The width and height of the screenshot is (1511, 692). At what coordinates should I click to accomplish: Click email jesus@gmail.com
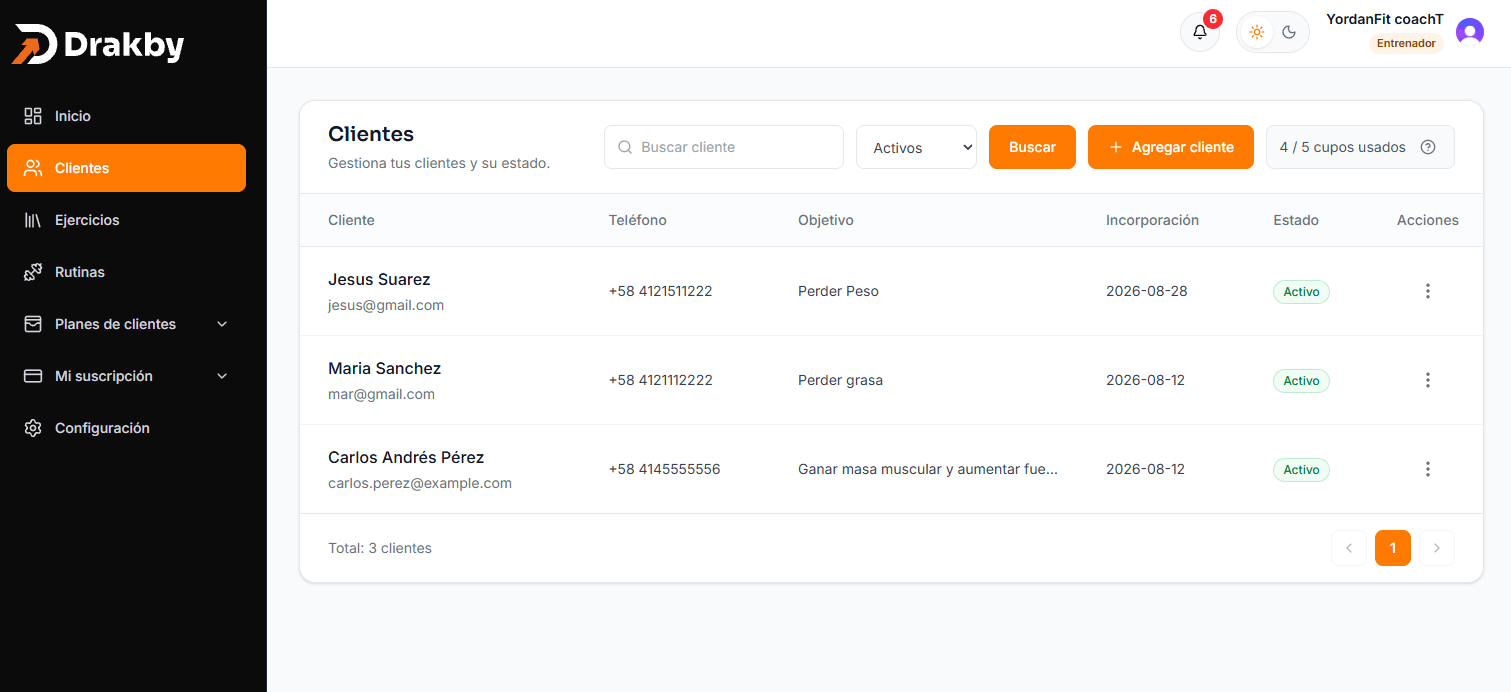coord(386,305)
